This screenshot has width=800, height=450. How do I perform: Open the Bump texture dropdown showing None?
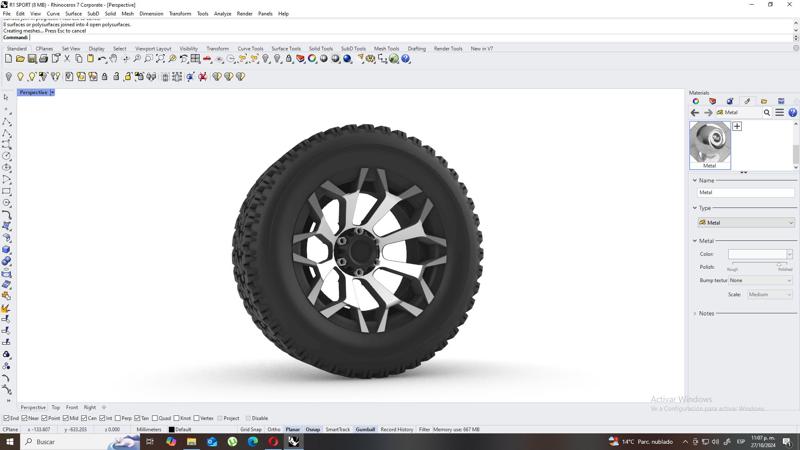760,281
